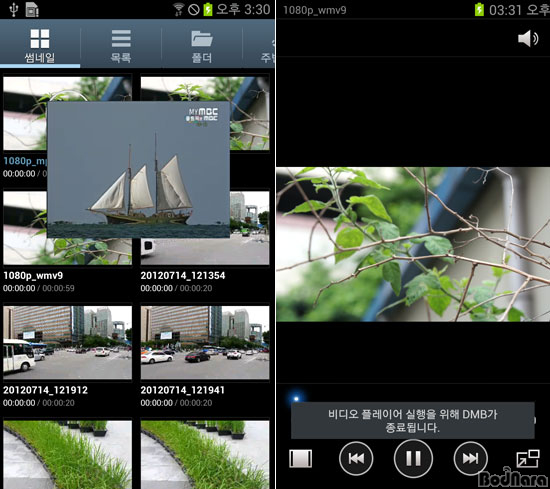Tap the USB connection status icon
Screen dimensions: 550x489
tap(14, 9)
